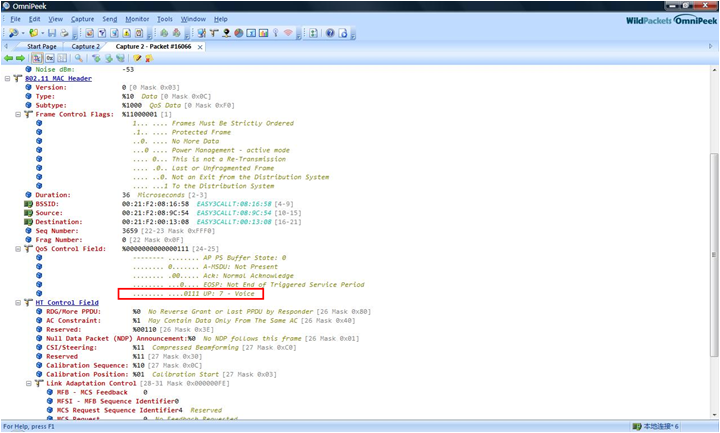The width and height of the screenshot is (720, 433).
Task: Open the New Capture dropdown arrow
Action: (23, 34)
